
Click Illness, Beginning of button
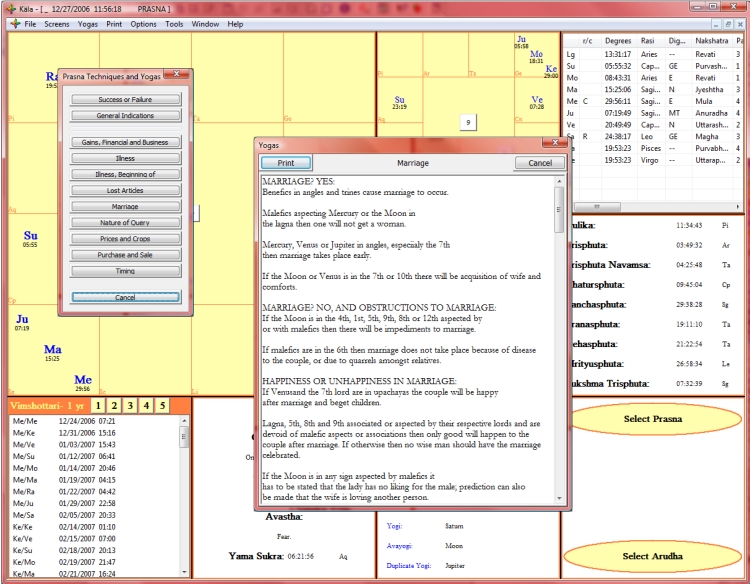pos(125,174)
